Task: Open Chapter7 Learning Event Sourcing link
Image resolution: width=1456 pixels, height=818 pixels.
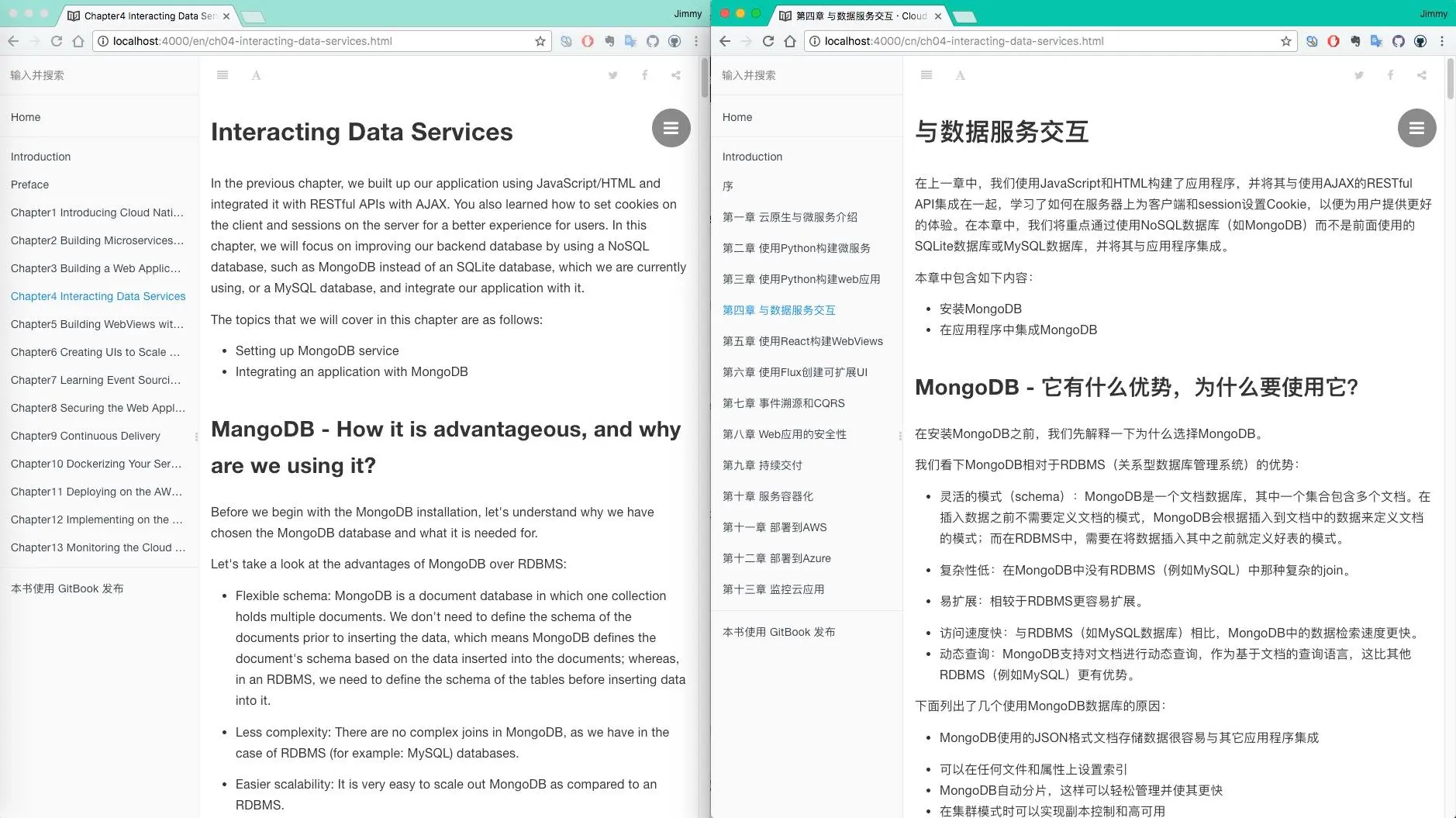Action: click(98, 380)
